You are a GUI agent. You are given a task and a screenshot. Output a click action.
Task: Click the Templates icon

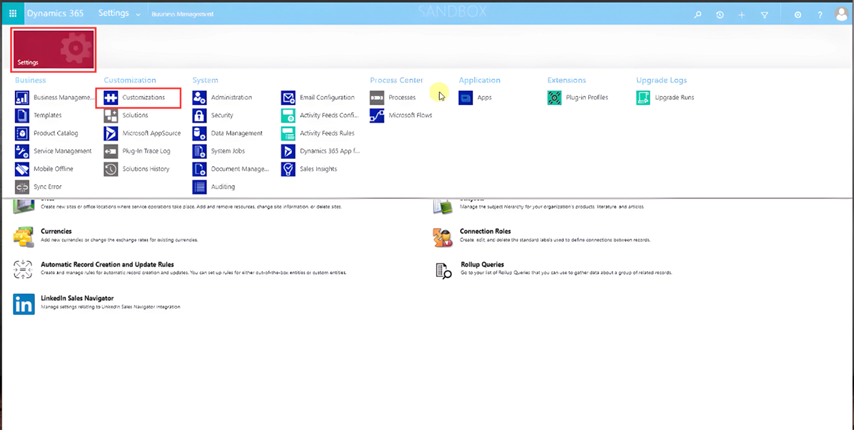tap(22, 115)
